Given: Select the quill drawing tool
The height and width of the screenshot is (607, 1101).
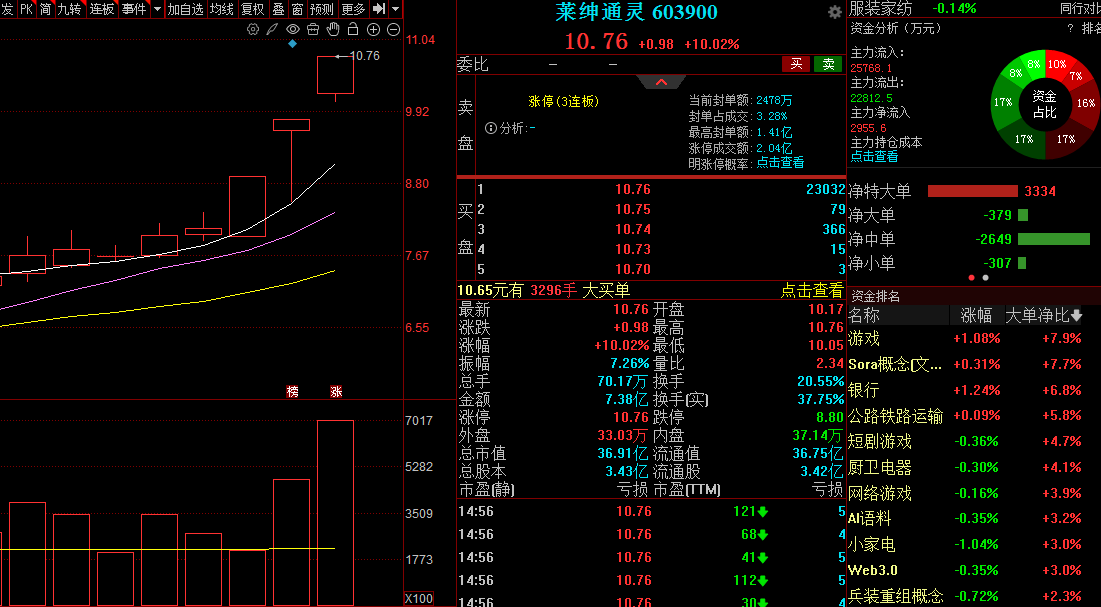Looking at the screenshot, I should pyautogui.click(x=272, y=30).
